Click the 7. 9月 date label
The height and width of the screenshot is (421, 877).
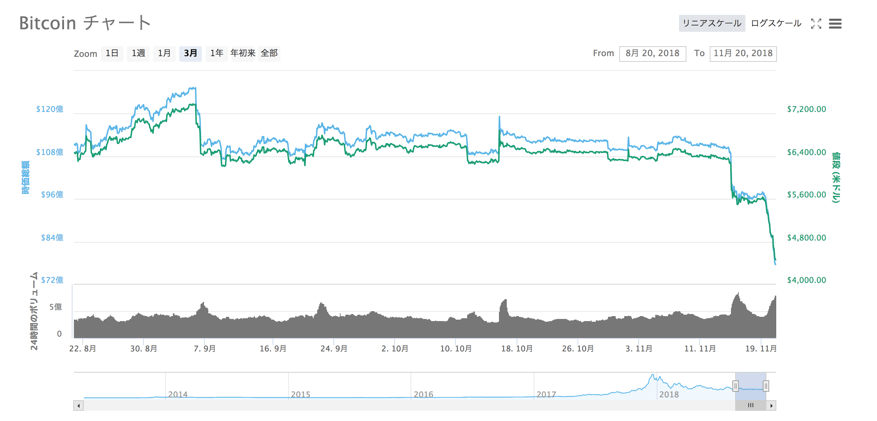tap(206, 348)
